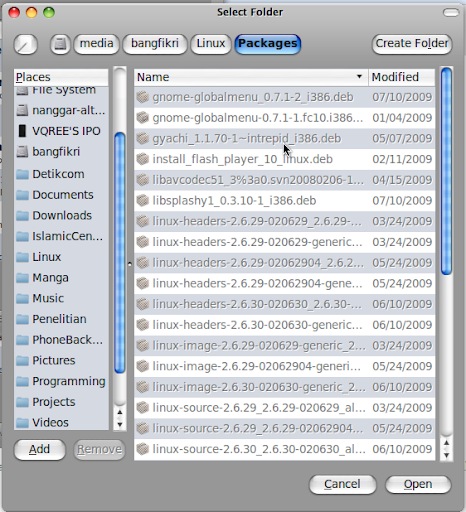Click the Cancel button

[342, 484]
